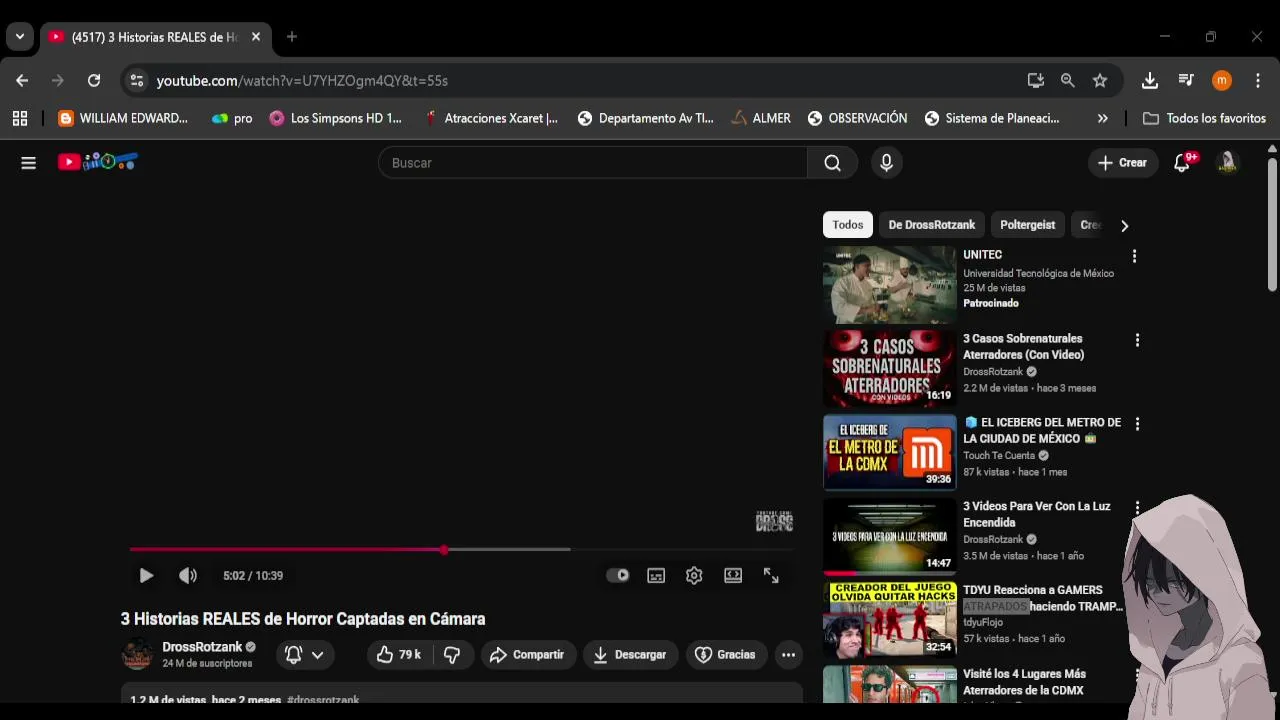Image resolution: width=1280 pixels, height=720 pixels.
Task: Click the #drossrotzank hashtag
Action: [x=323, y=701]
